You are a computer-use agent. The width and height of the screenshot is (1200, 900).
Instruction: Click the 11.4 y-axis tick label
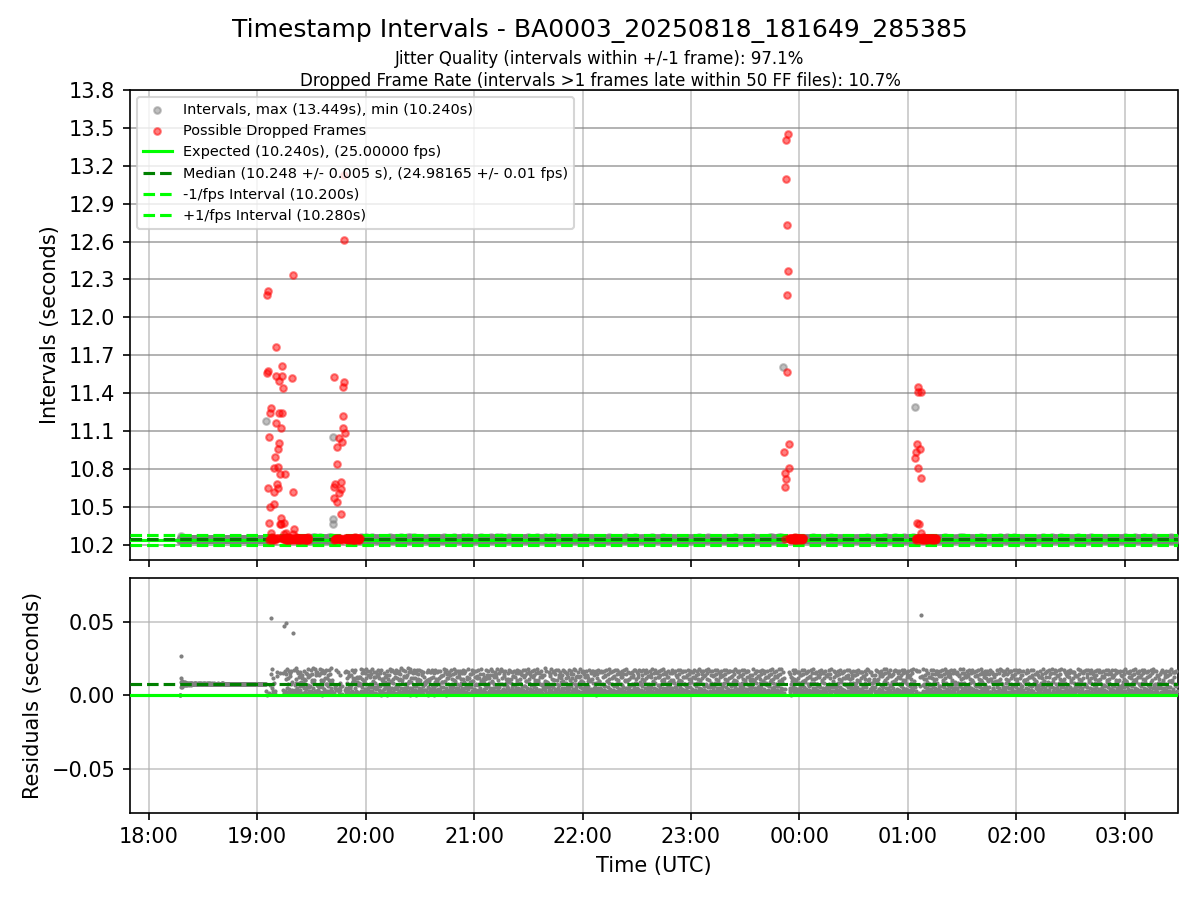[x=93, y=394]
